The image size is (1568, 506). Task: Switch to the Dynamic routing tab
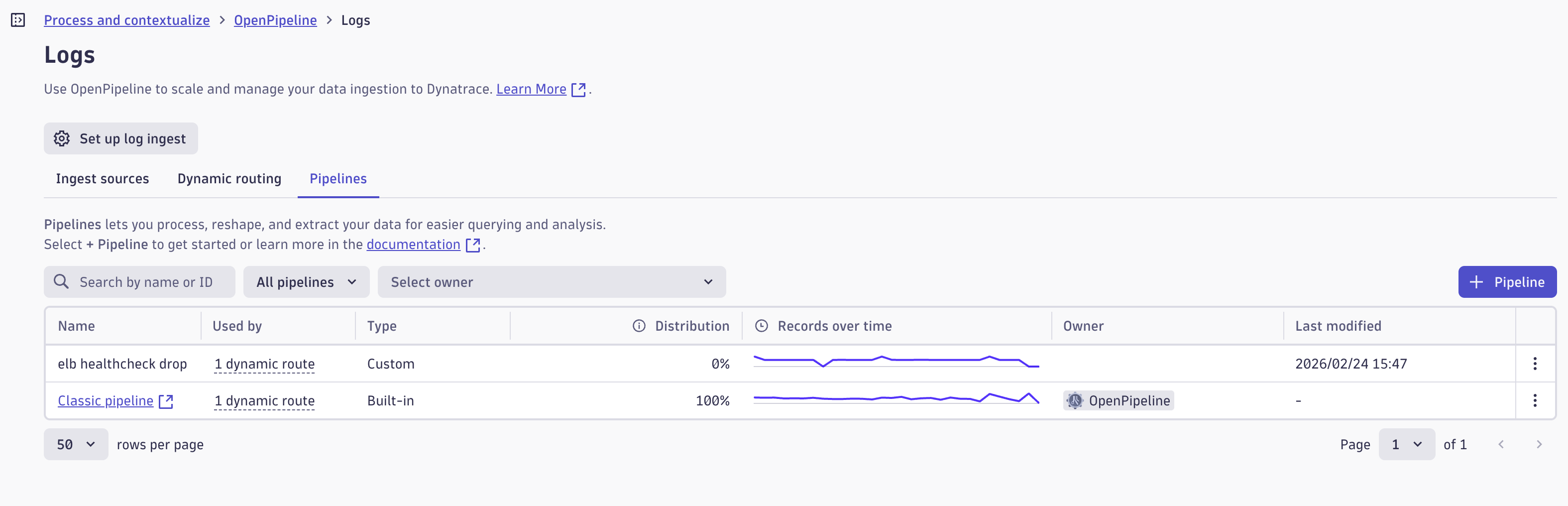[229, 178]
